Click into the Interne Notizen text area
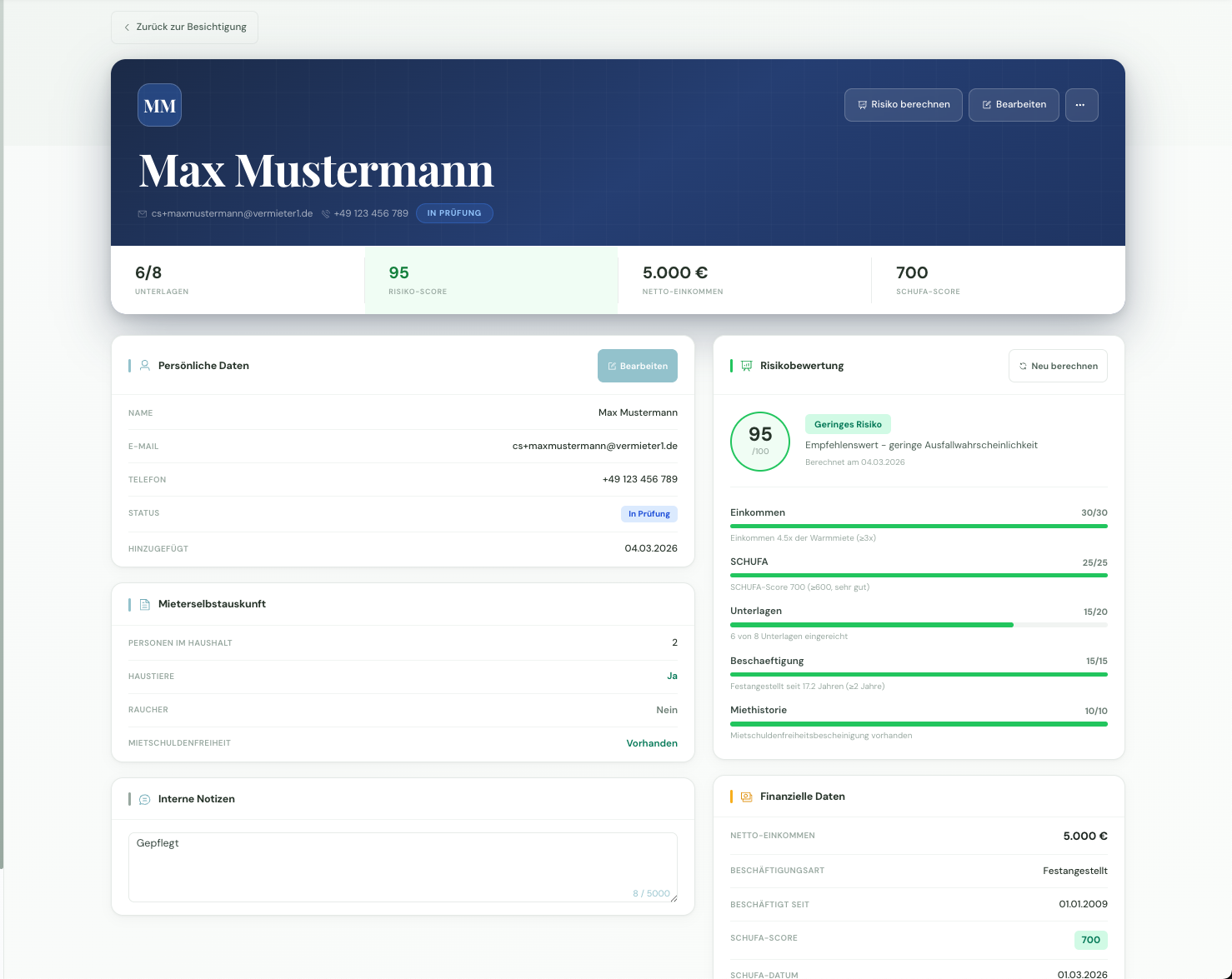 coord(403,867)
